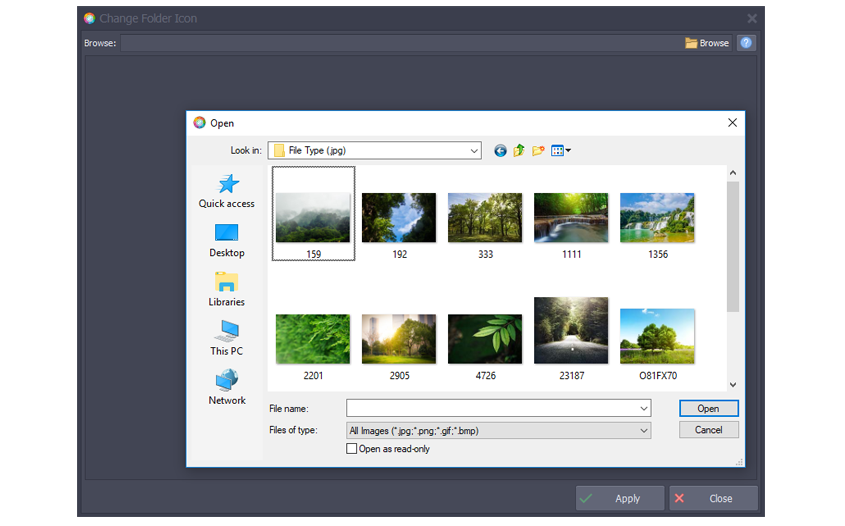The image size is (845, 526).
Task: Open Libraries in sidebar
Action: coord(227,288)
